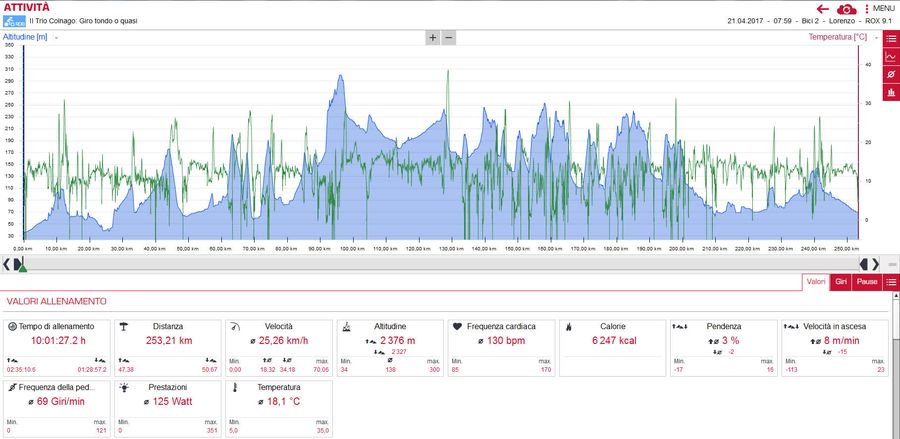Image resolution: width=900 pixels, height=439 pixels.
Task: Click the thermometer icon on Temperatura card
Action: pyautogui.click(x=235, y=387)
